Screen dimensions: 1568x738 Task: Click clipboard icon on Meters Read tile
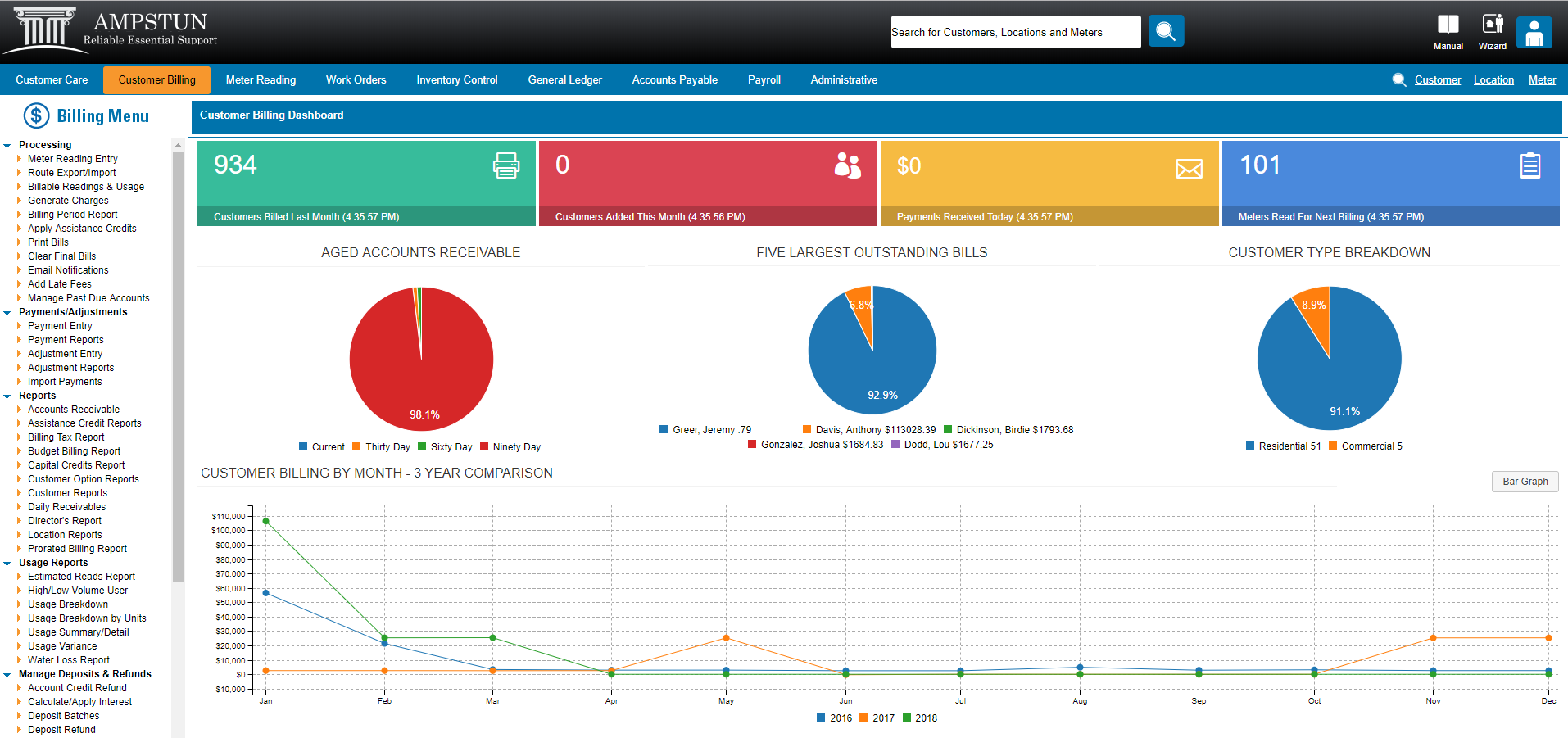[1529, 165]
